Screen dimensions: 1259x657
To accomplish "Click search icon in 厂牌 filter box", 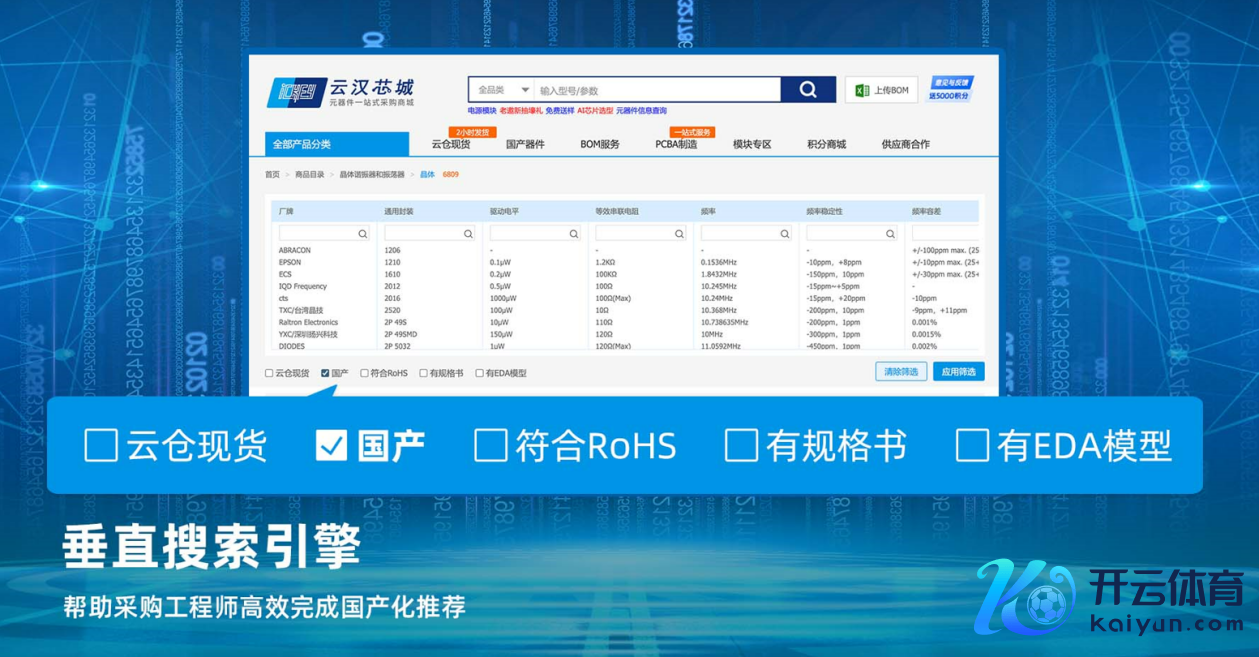I will tap(363, 234).
